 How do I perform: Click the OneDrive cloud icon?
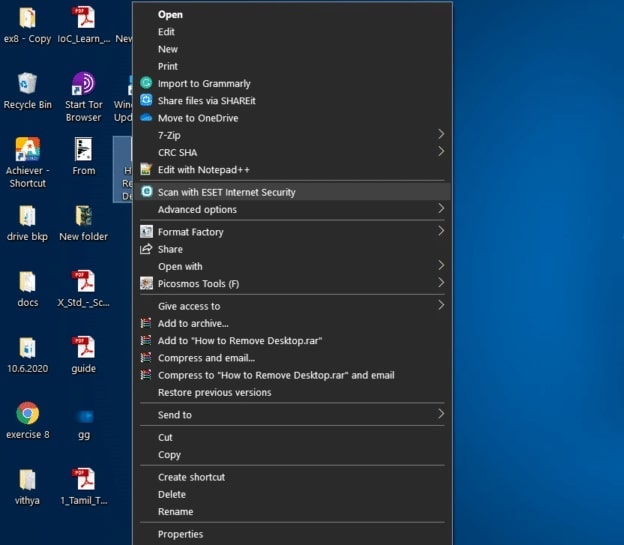146,117
